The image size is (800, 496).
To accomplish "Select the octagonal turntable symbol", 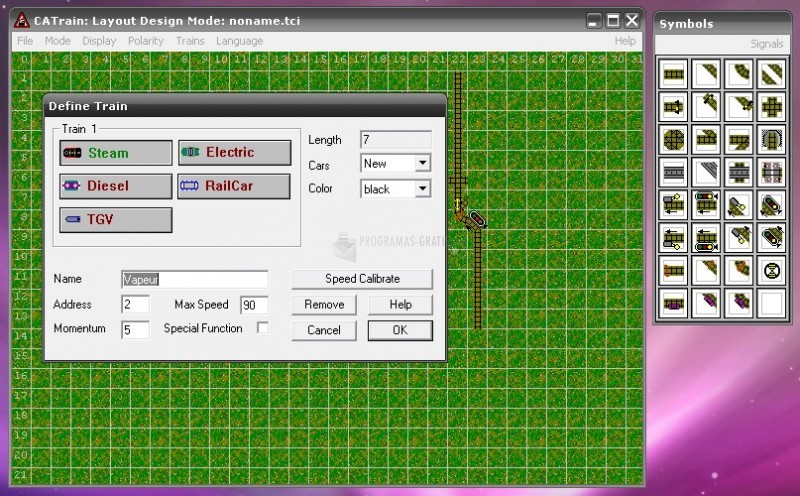I will [x=673, y=139].
